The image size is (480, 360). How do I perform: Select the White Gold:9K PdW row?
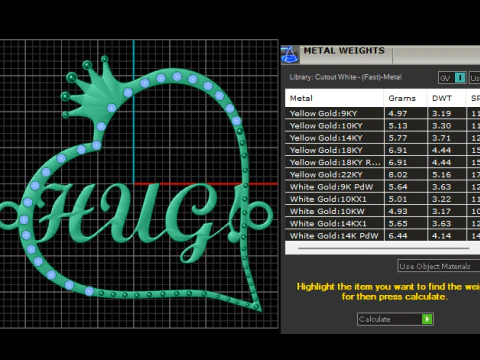[x=382, y=187]
